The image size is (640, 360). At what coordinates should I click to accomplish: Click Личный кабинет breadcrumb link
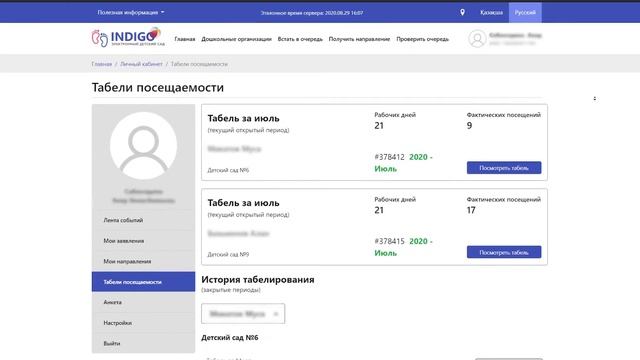(141, 64)
